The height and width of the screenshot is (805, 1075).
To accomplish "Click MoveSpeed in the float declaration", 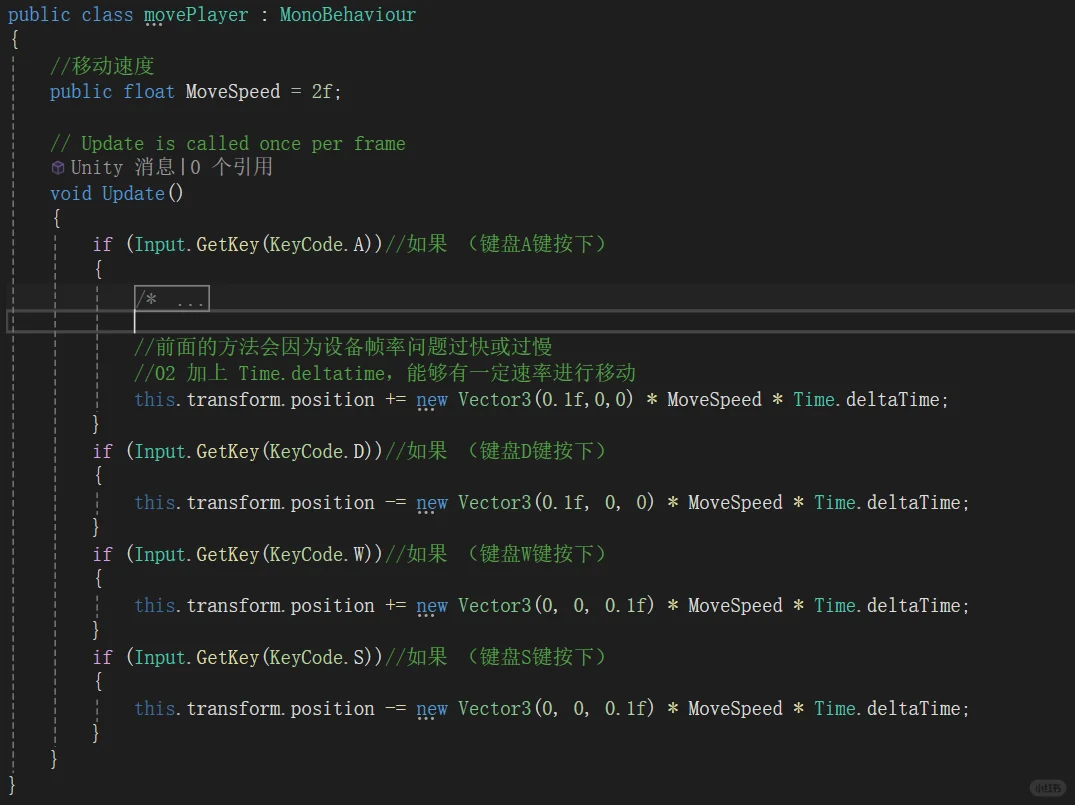I will (x=233, y=91).
